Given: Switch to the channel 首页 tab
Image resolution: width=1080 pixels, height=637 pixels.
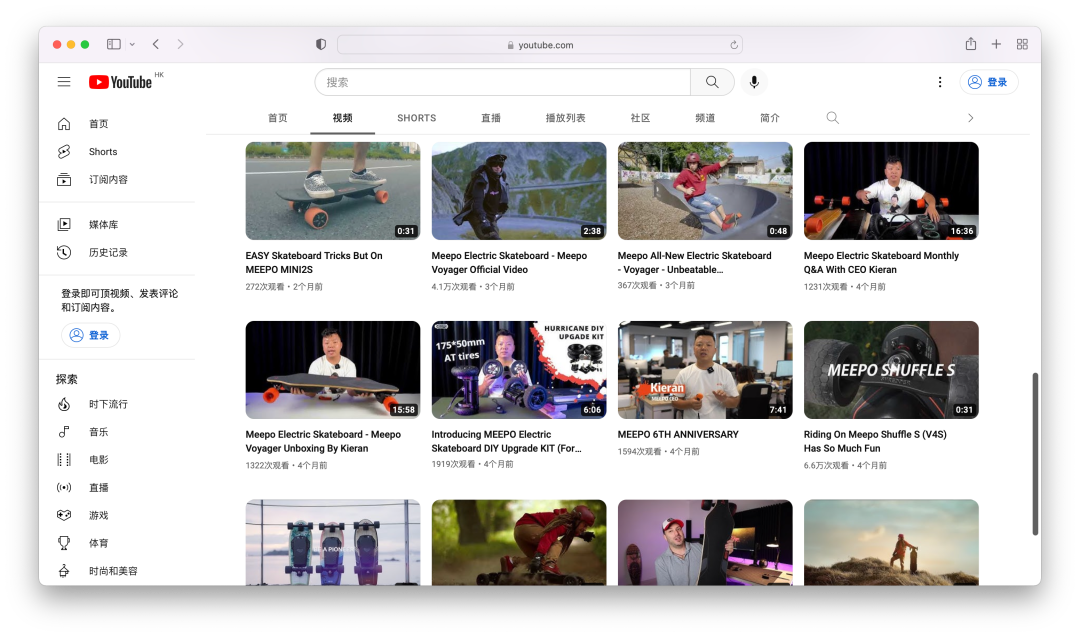Looking at the screenshot, I should 278,118.
